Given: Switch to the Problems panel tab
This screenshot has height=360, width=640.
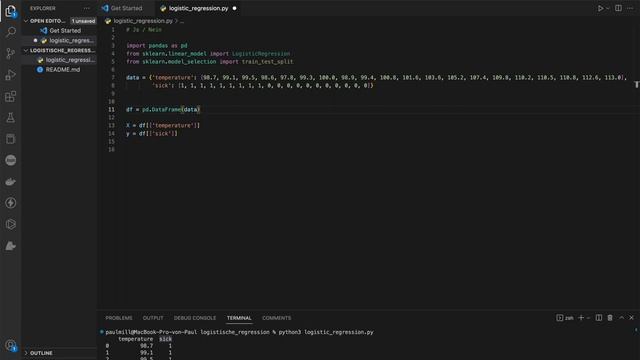Looking at the screenshot, I should [x=119, y=318].
